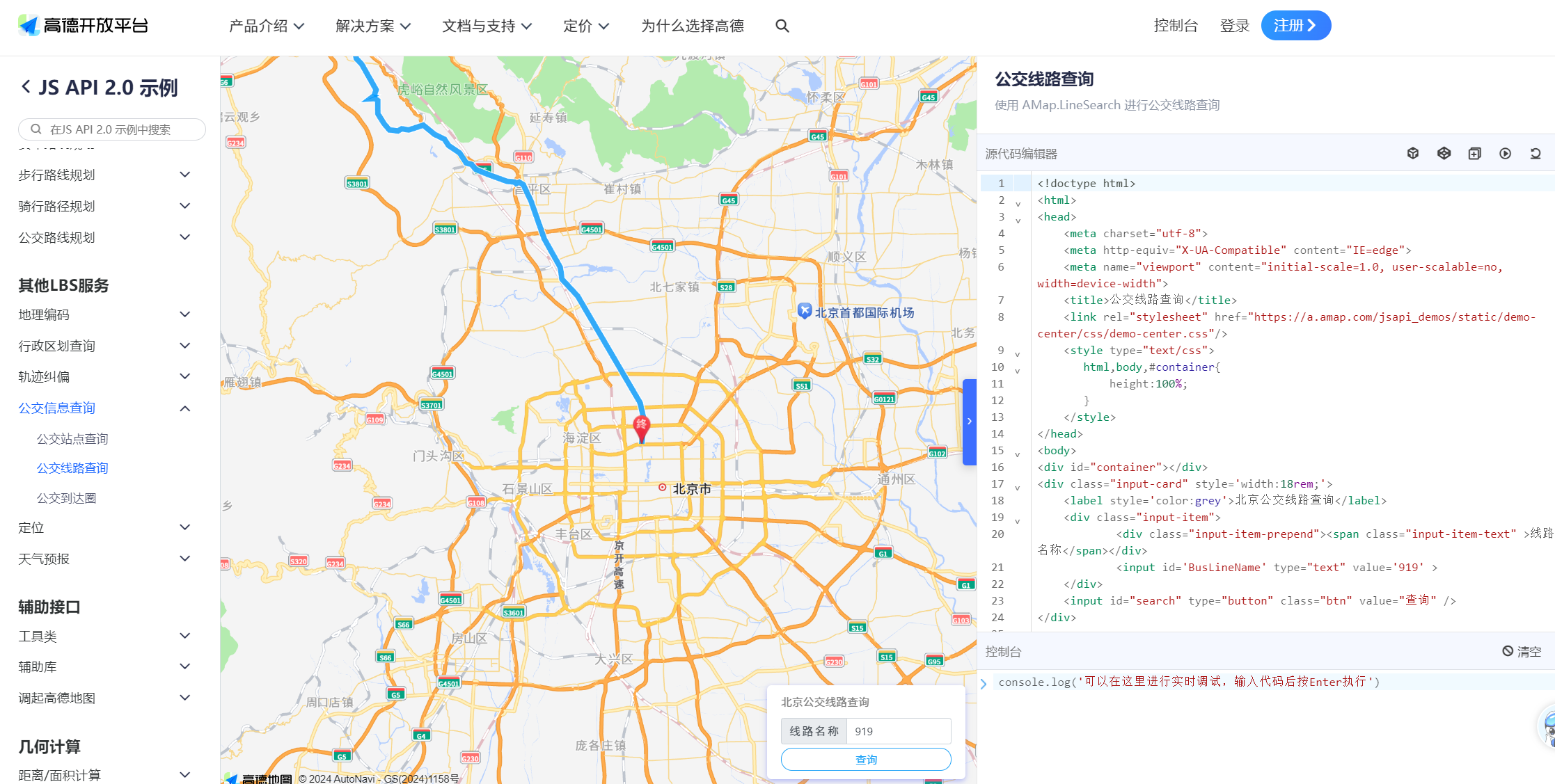Select 公交线路查询 example
The width and height of the screenshot is (1555, 784).
point(72,468)
